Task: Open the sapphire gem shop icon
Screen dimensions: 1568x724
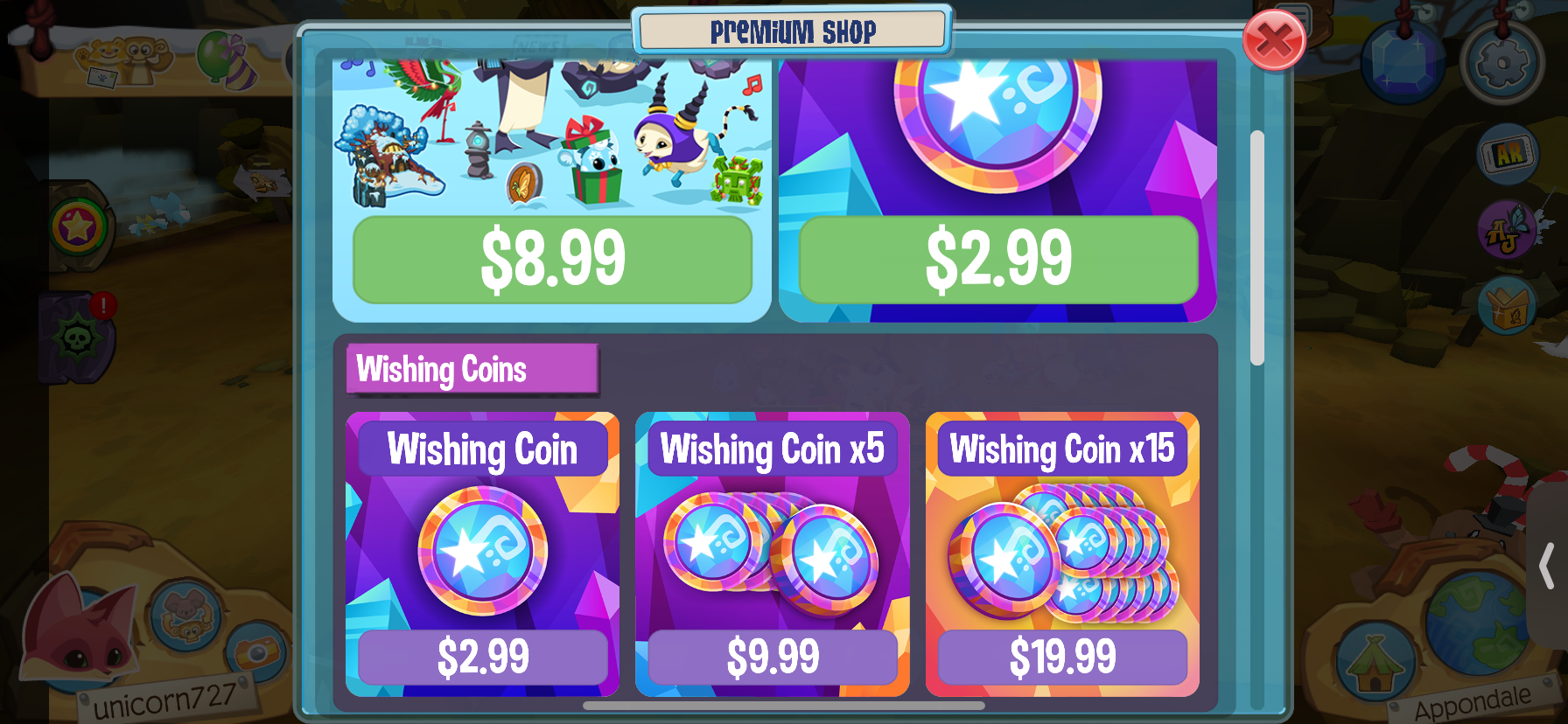Action: point(1403,63)
